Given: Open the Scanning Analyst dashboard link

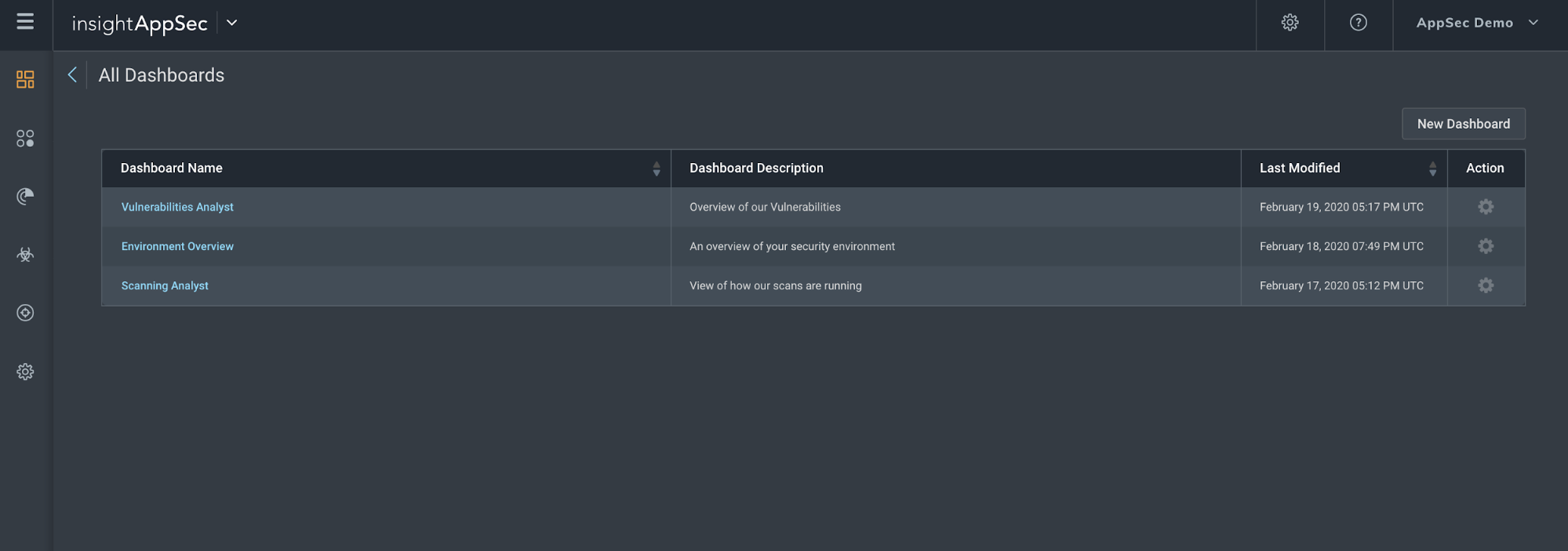Looking at the screenshot, I should pyautogui.click(x=165, y=285).
